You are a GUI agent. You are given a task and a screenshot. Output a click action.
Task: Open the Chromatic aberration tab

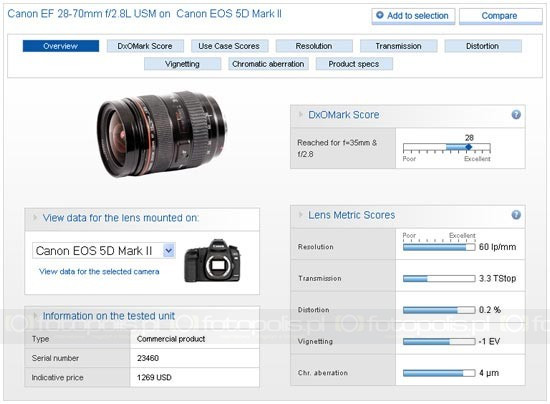pyautogui.click(x=268, y=64)
